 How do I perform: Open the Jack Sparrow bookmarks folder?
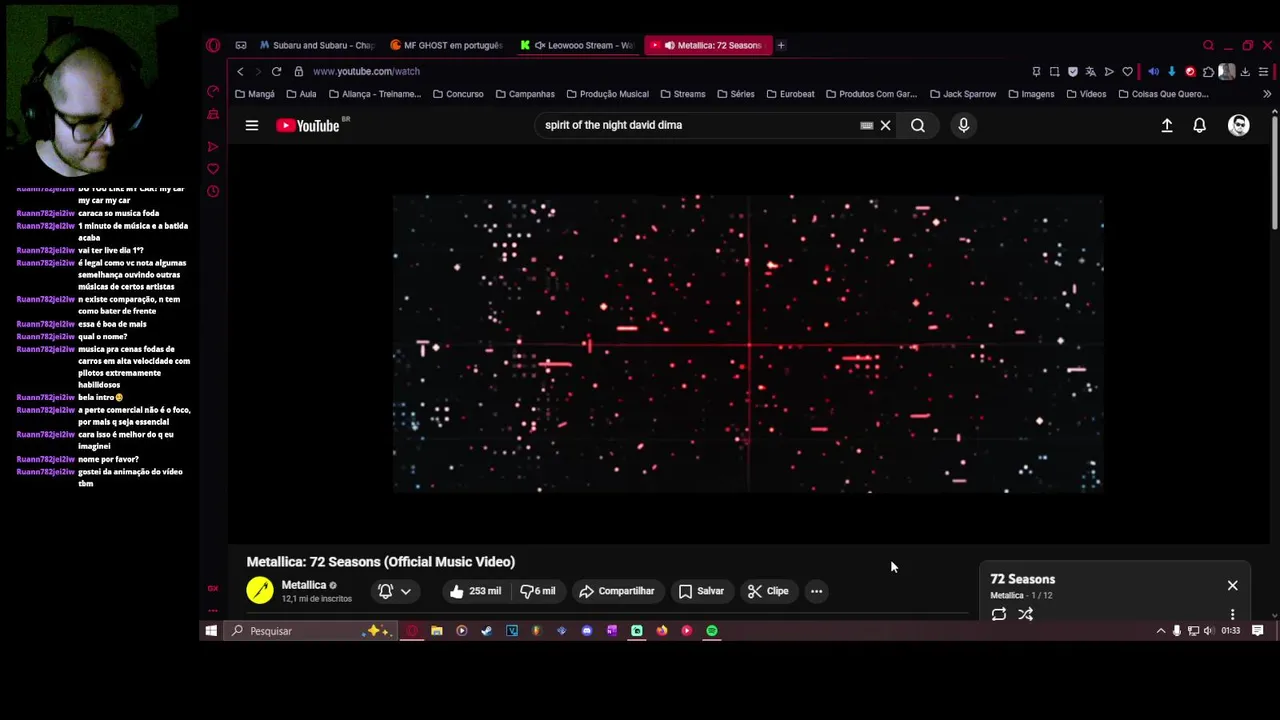point(963,94)
